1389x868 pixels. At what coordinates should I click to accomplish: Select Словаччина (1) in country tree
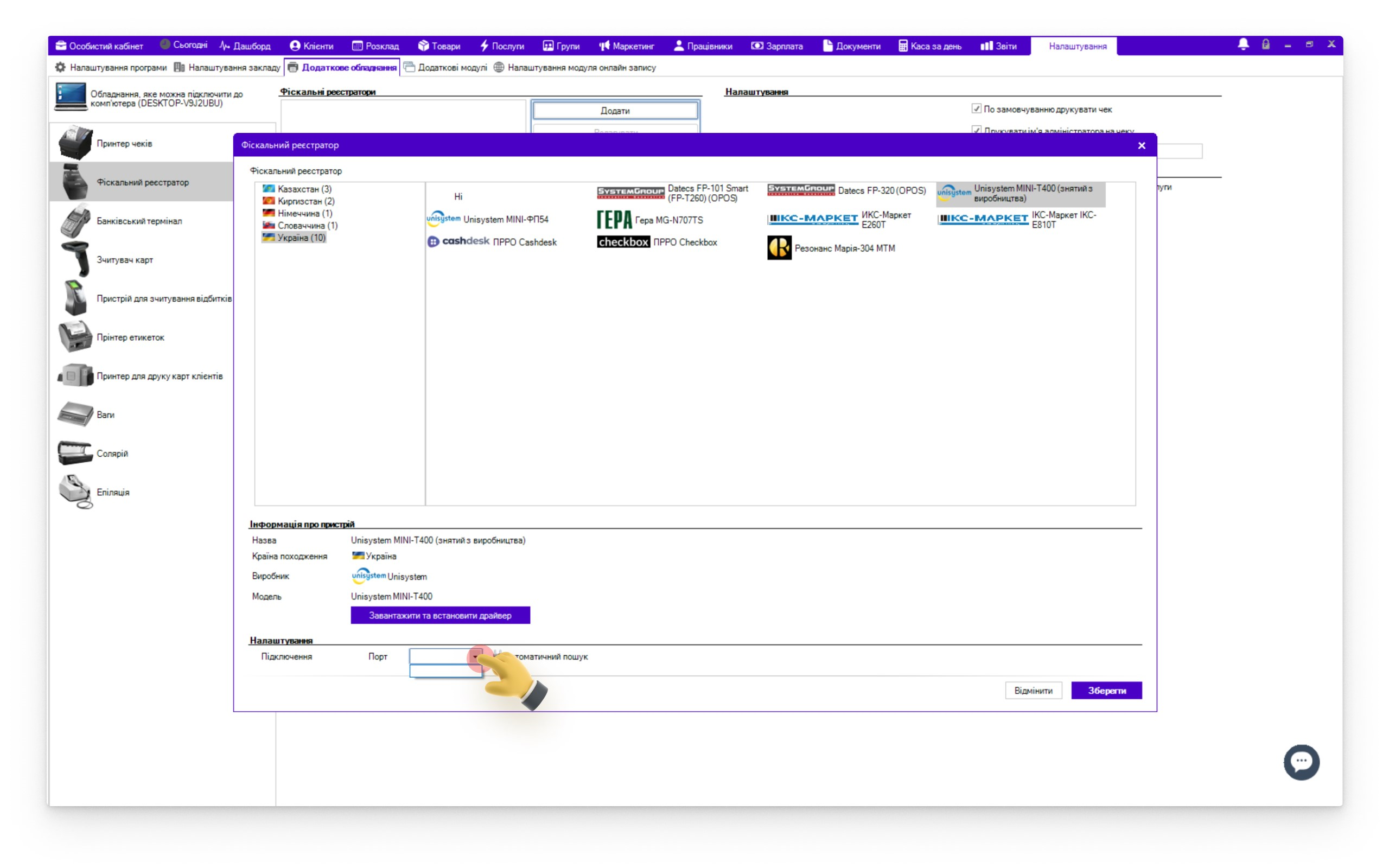pos(300,225)
